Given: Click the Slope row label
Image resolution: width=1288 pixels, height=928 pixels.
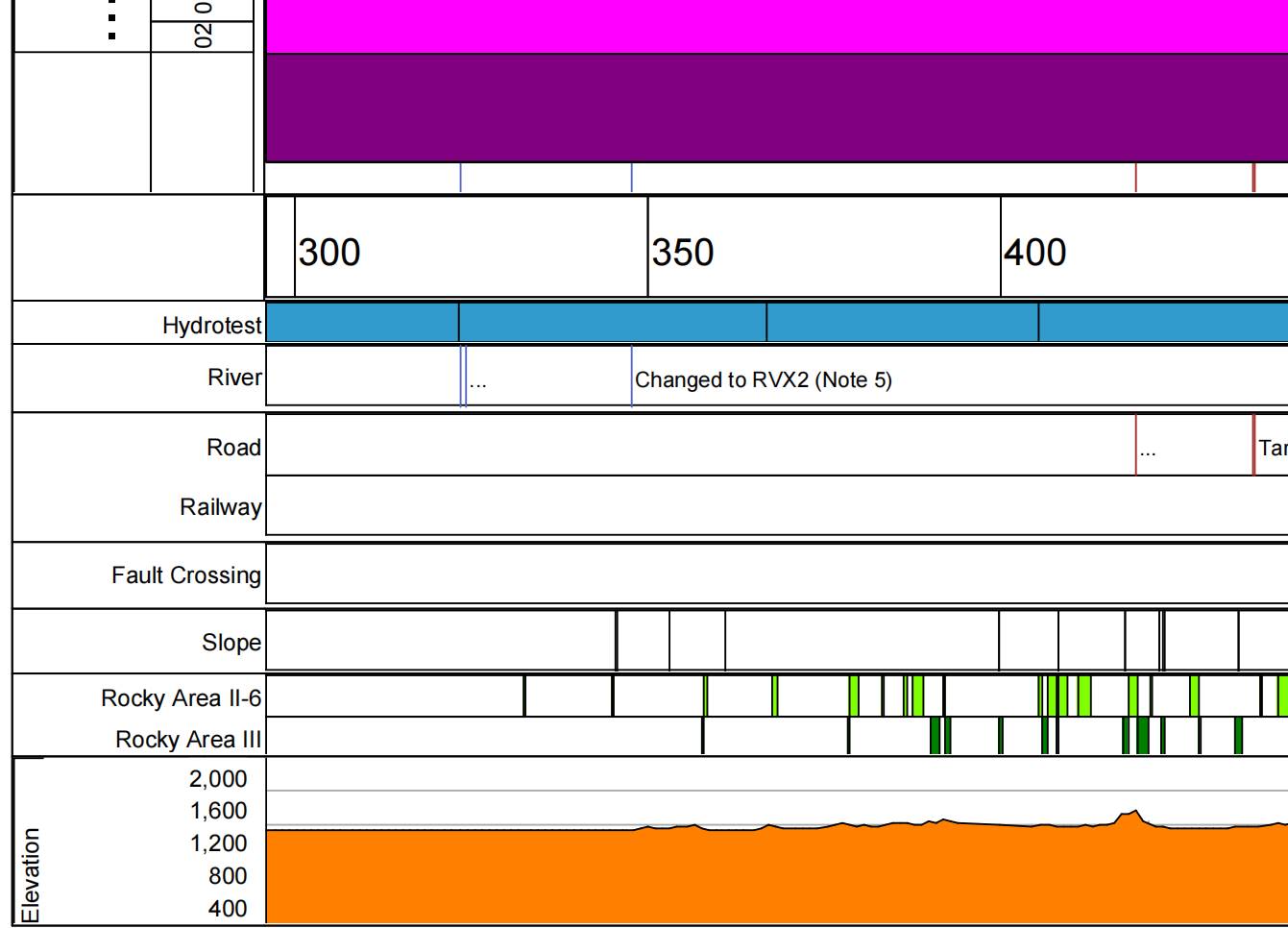Looking at the screenshot, I should tap(231, 643).
